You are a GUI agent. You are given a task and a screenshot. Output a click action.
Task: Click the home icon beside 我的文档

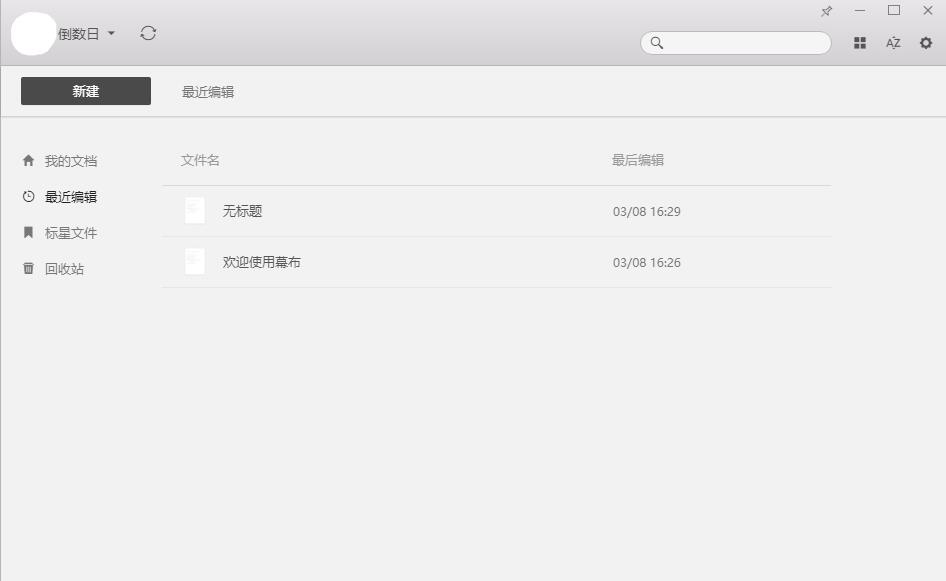point(28,160)
